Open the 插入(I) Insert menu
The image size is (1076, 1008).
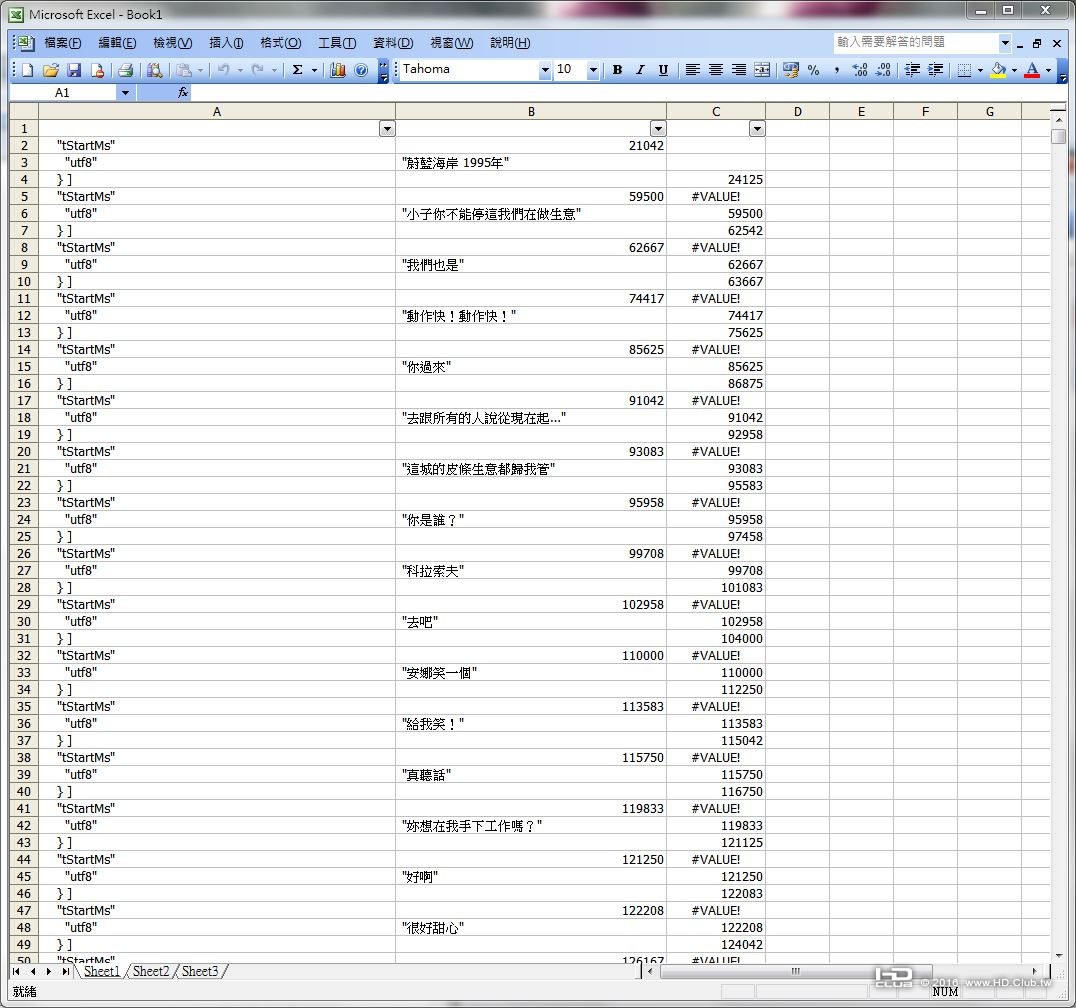226,43
